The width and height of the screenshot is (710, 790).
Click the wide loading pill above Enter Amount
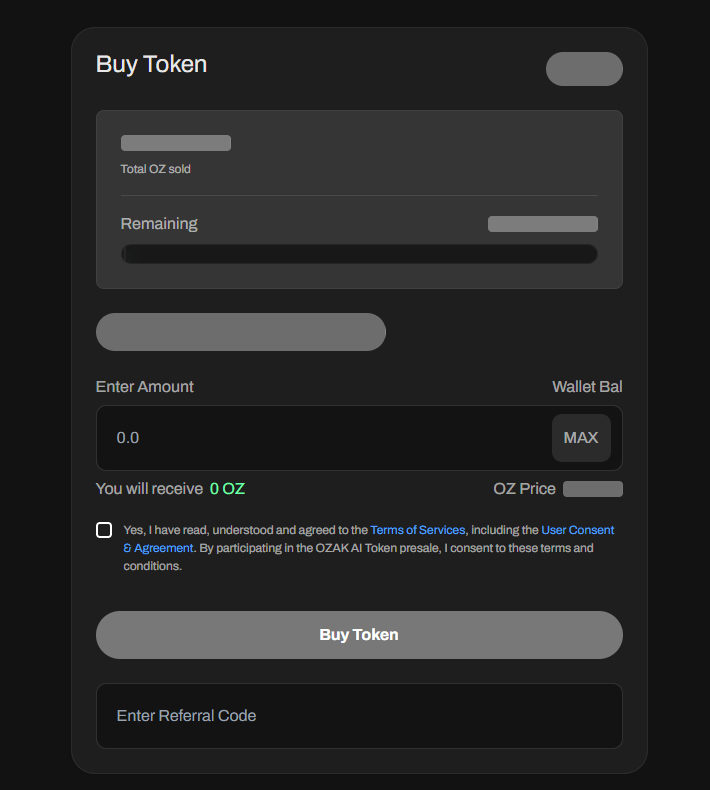(x=241, y=332)
